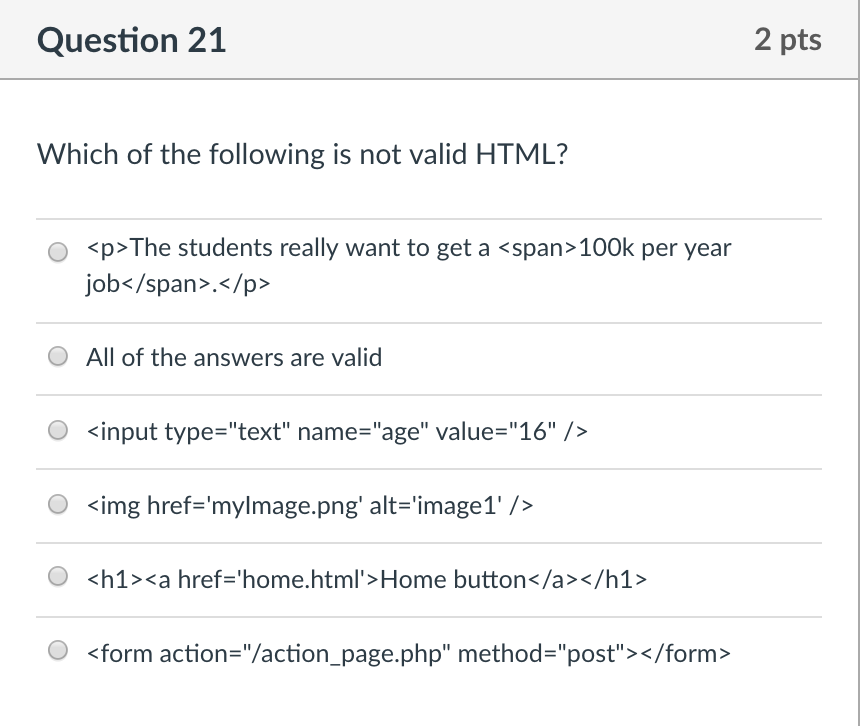The height and width of the screenshot is (726, 862).
Task: Click the form method post answer text
Action: [408, 653]
